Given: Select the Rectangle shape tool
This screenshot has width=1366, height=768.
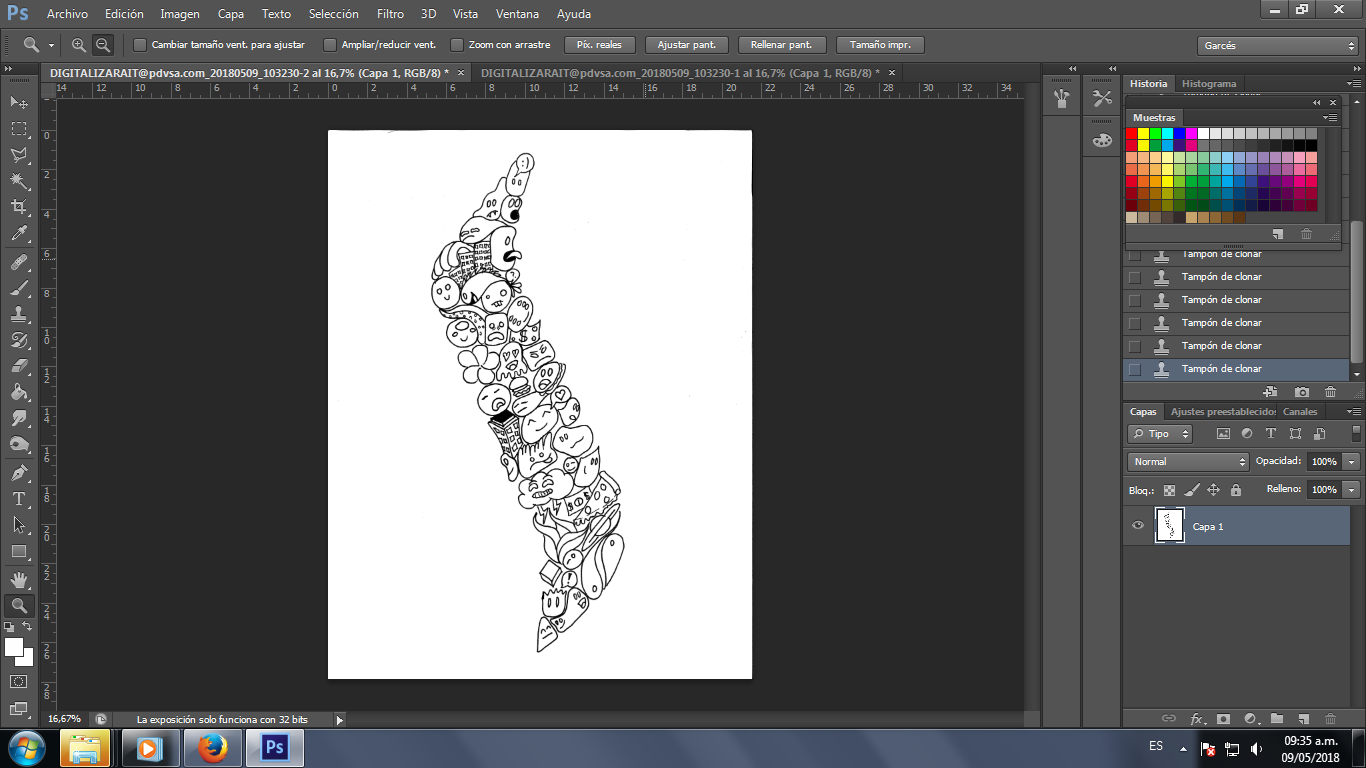Looking at the screenshot, I should [19, 551].
